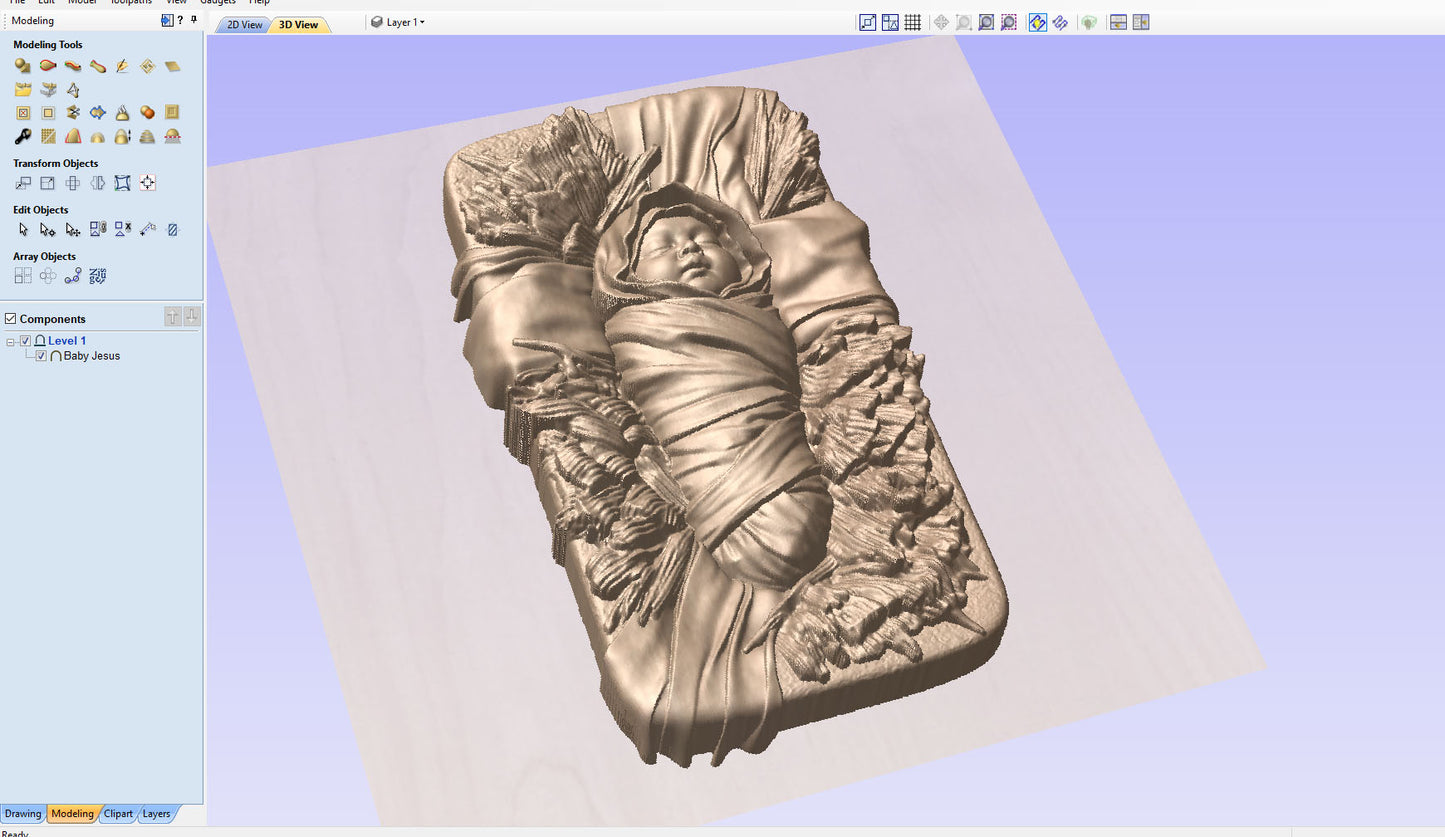
Task: Click the pin icon on Modeling panel
Action: point(193,20)
